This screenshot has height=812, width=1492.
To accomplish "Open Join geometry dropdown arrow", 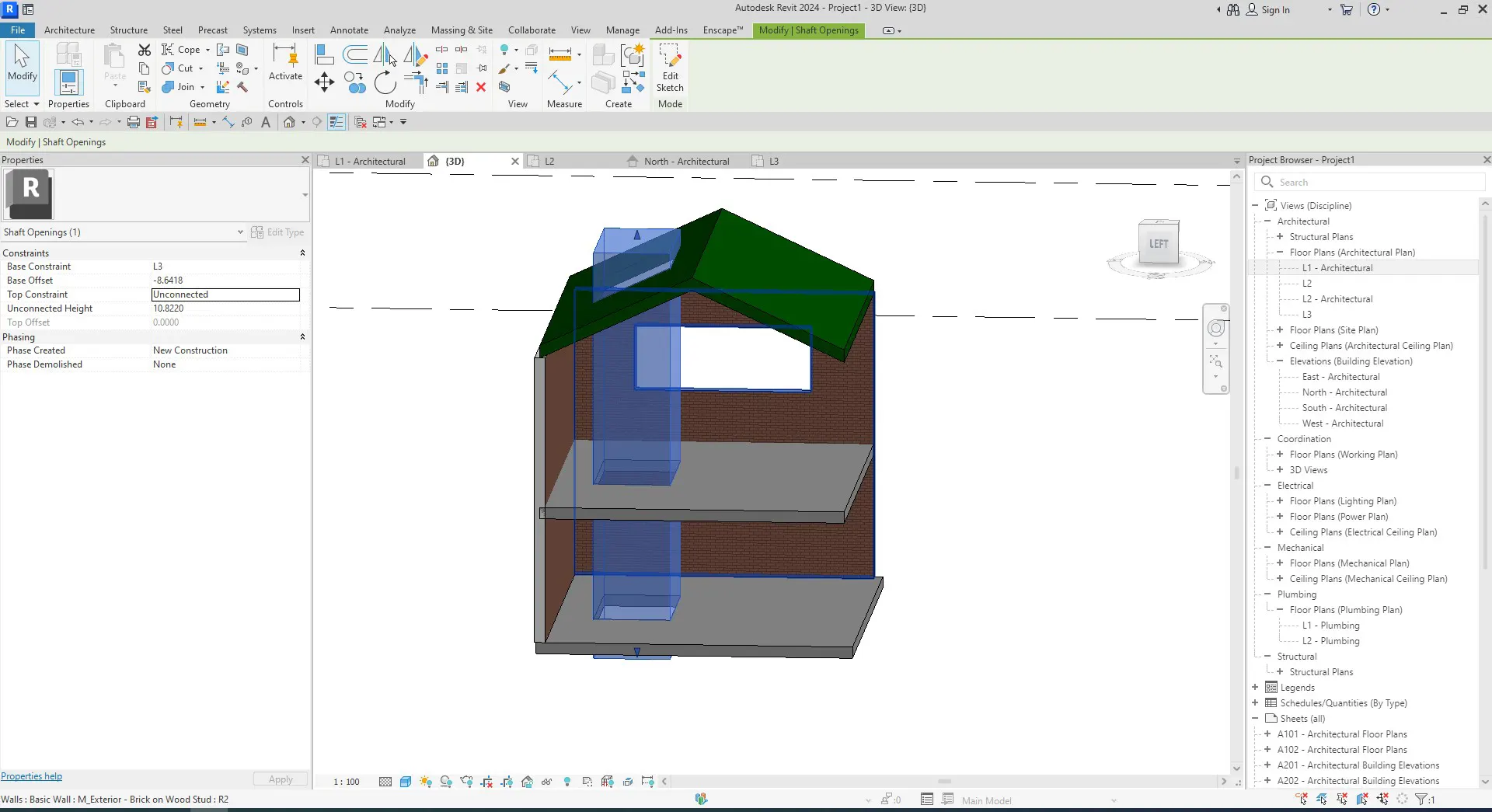I will tap(202, 87).
